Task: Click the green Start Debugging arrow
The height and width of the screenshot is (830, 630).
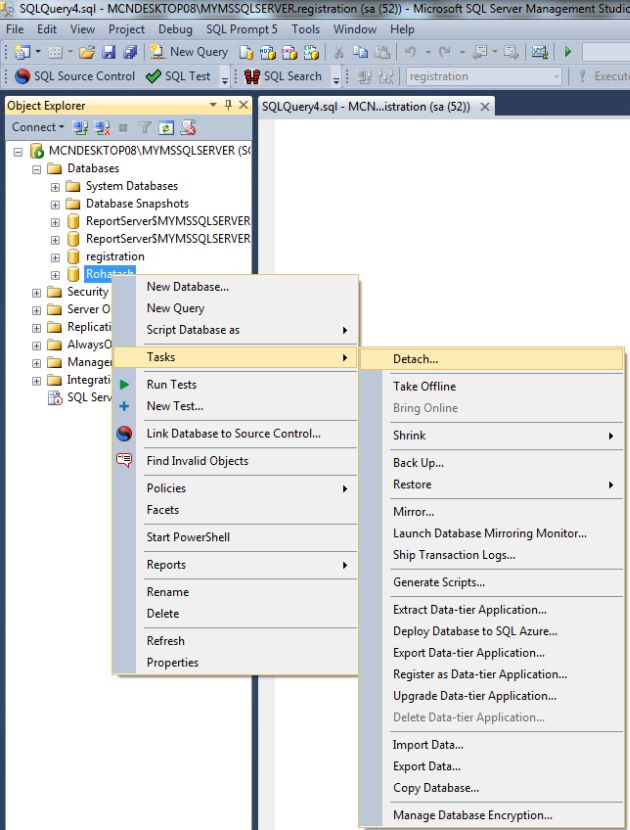Action: [568, 52]
